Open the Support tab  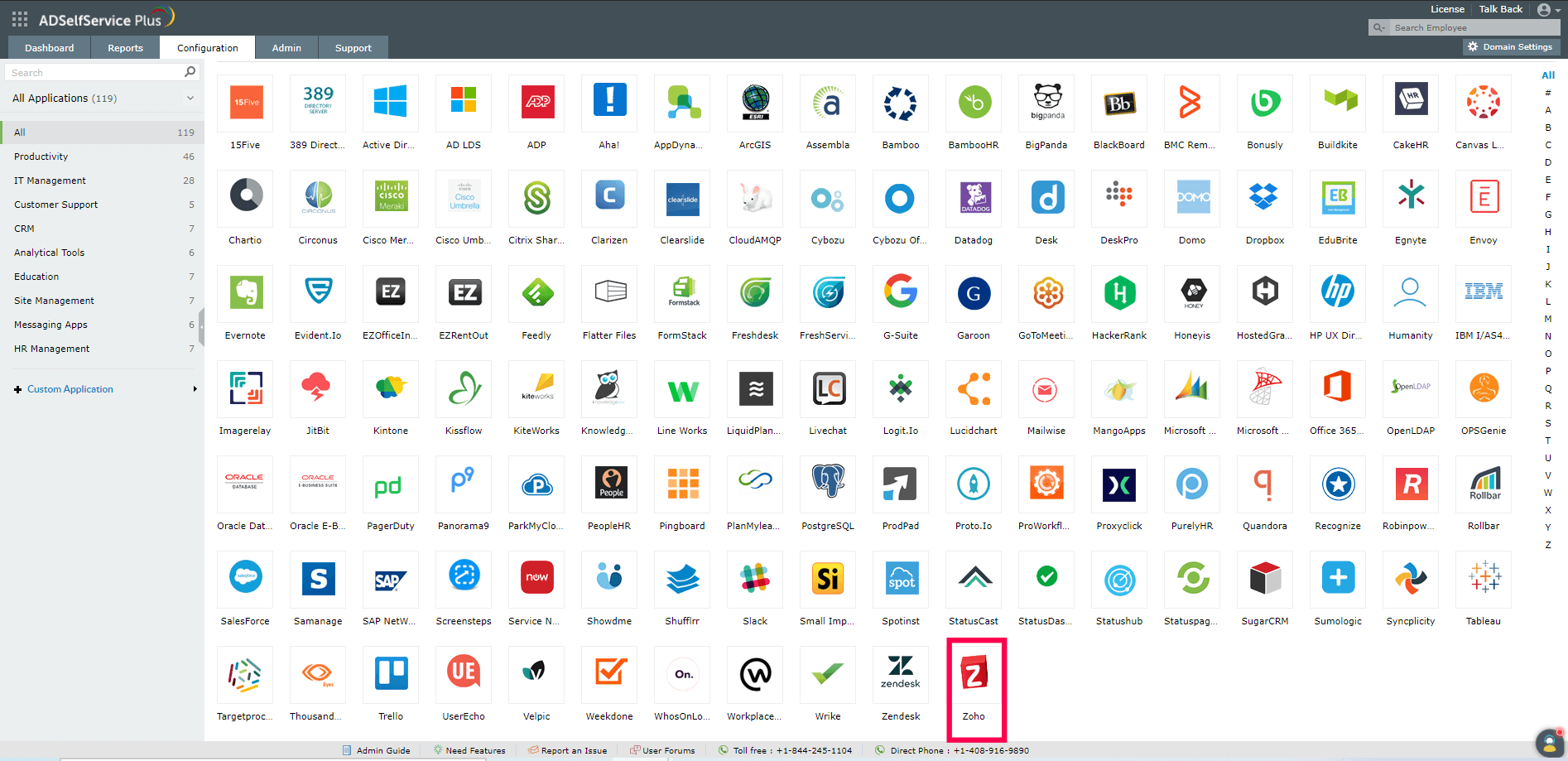coord(354,48)
